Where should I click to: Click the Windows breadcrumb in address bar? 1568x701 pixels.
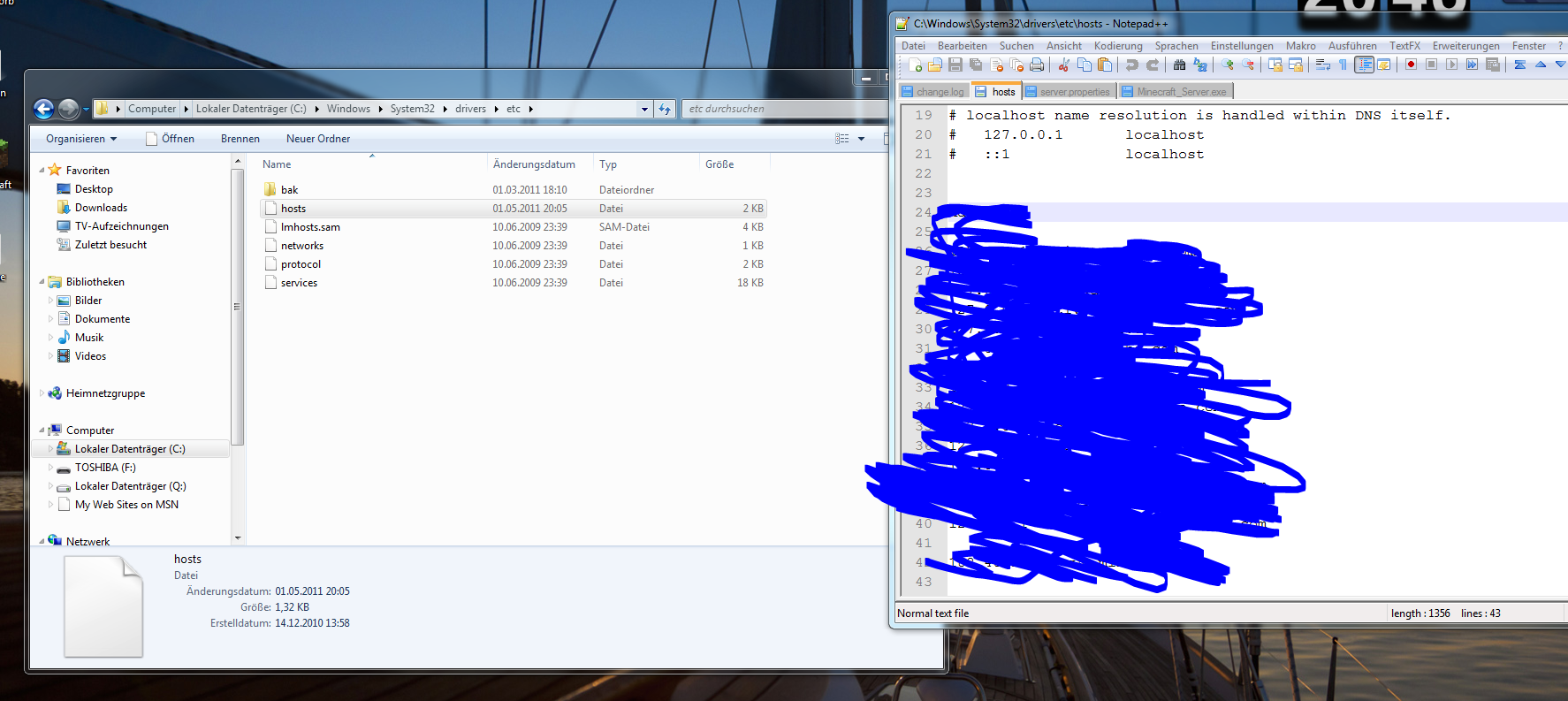[348, 109]
